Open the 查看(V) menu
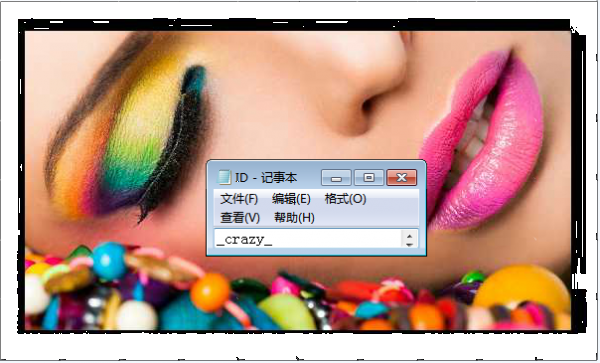Screen dimensions: 600x363 point(240,218)
